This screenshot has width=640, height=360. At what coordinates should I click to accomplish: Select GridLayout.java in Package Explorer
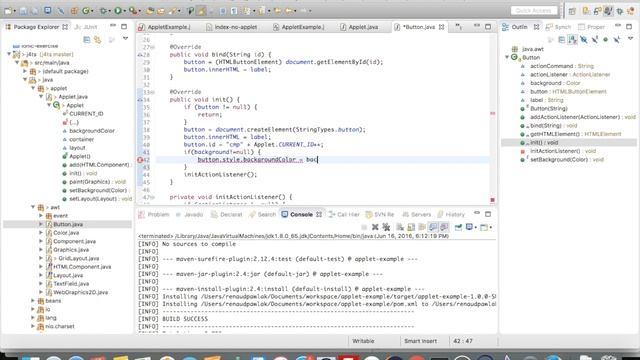pyautogui.click(x=79, y=258)
